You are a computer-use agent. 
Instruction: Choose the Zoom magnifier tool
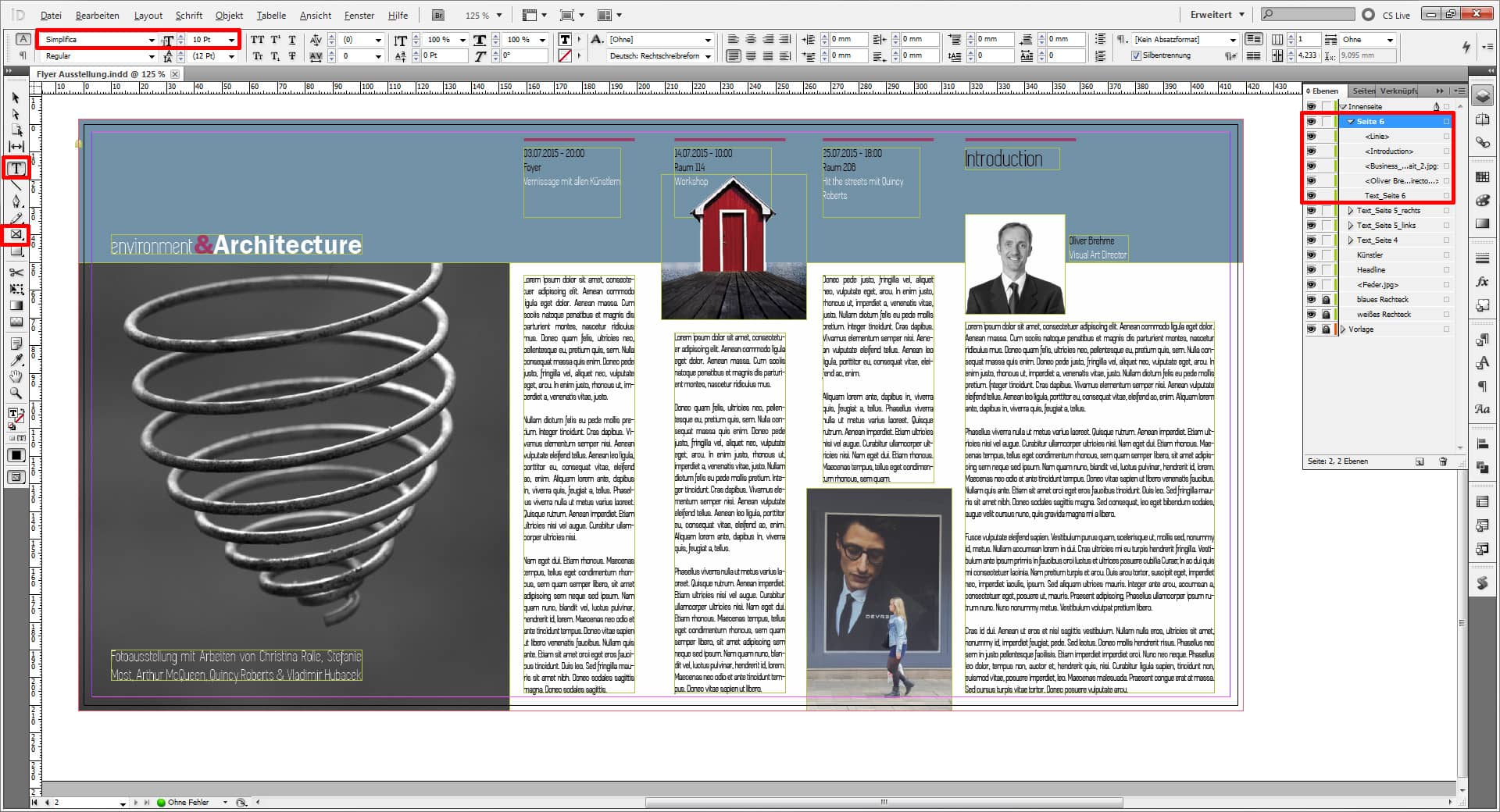coord(16,393)
